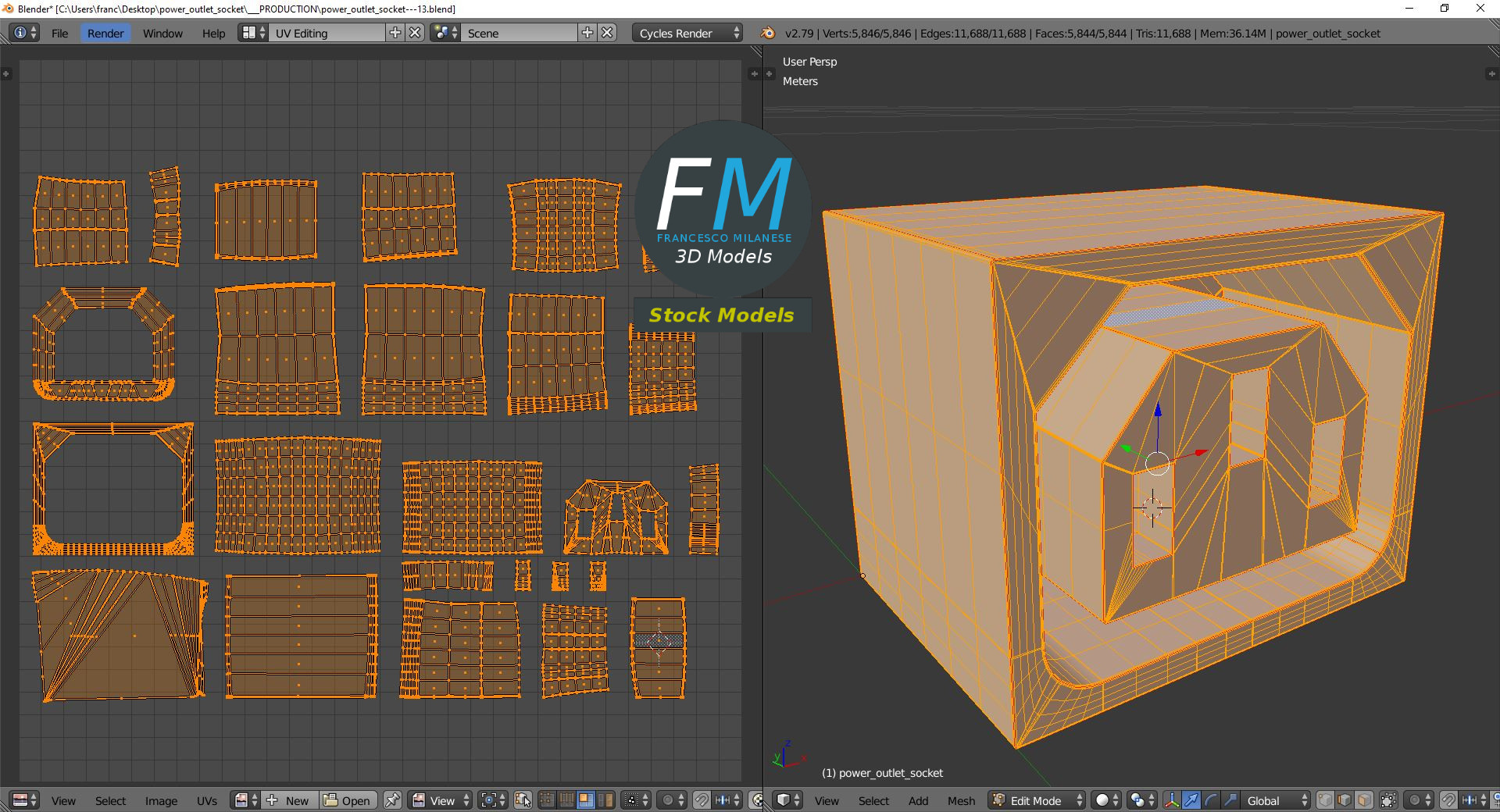Open the UV editor Select menu
The height and width of the screenshot is (812, 1500).
click(x=110, y=800)
